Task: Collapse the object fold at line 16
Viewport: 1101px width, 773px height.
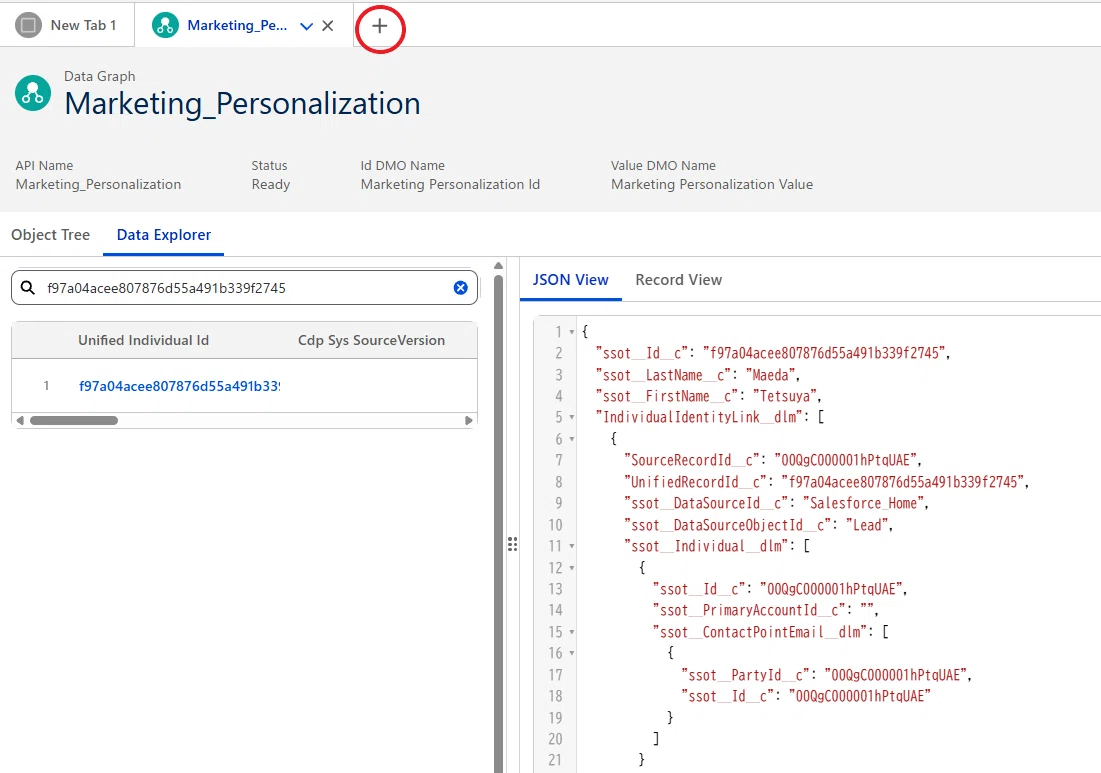Action: click(x=572, y=653)
